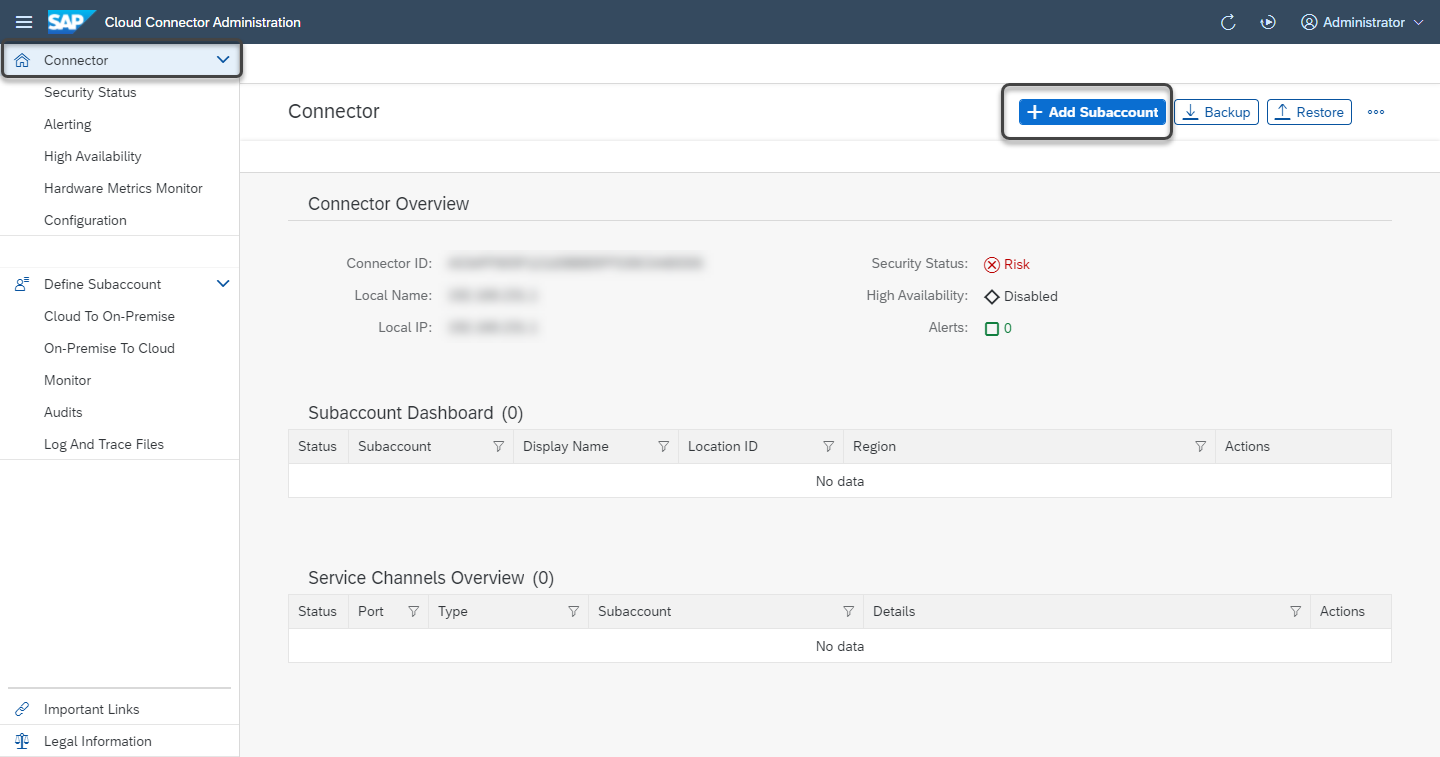Open Hardware Metrics Monitor

tap(123, 188)
